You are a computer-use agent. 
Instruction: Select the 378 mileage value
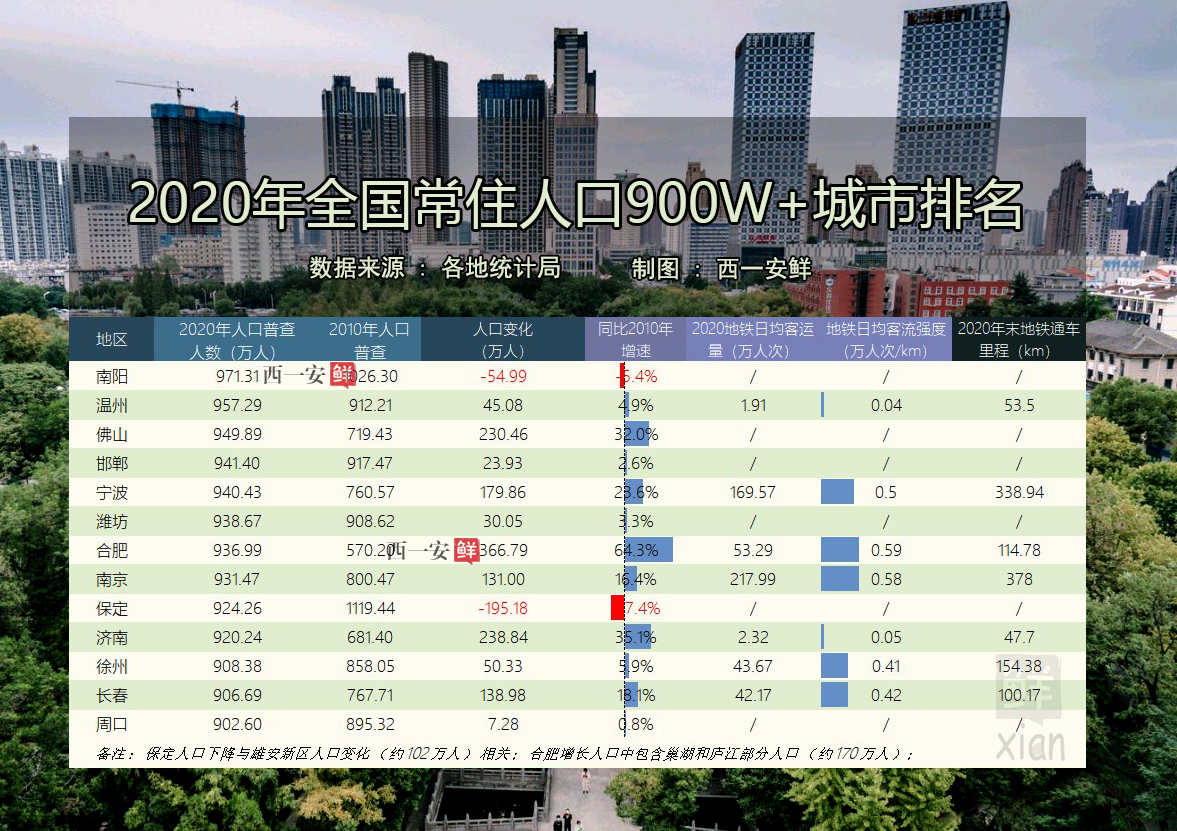coord(1019,580)
